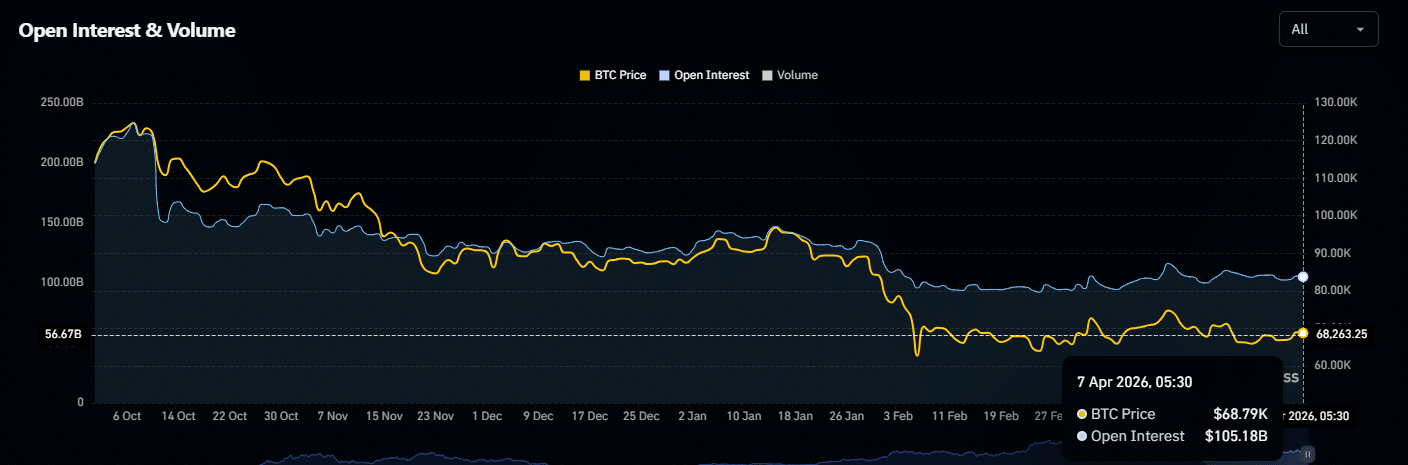Click the 68,263.25 price label on right axis
The image size is (1408, 465).
coord(1341,335)
